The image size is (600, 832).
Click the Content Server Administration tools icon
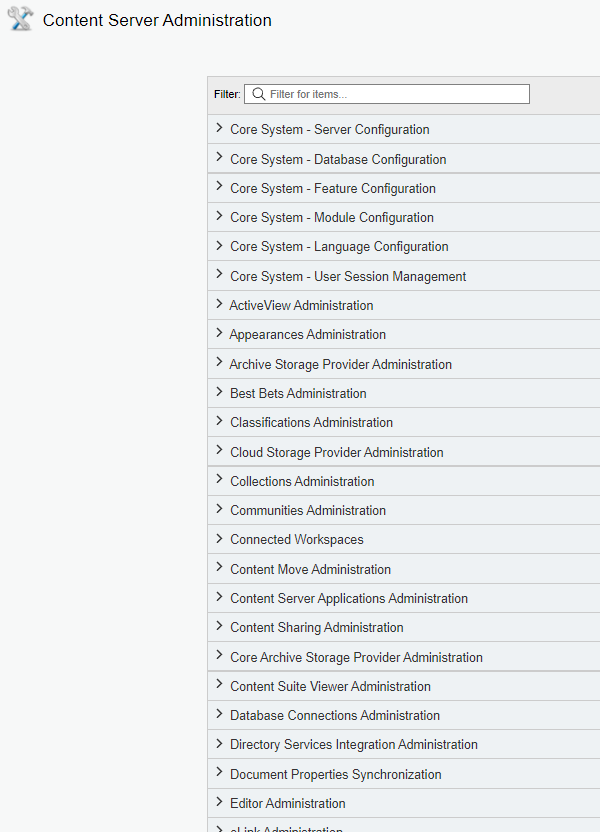point(20,20)
